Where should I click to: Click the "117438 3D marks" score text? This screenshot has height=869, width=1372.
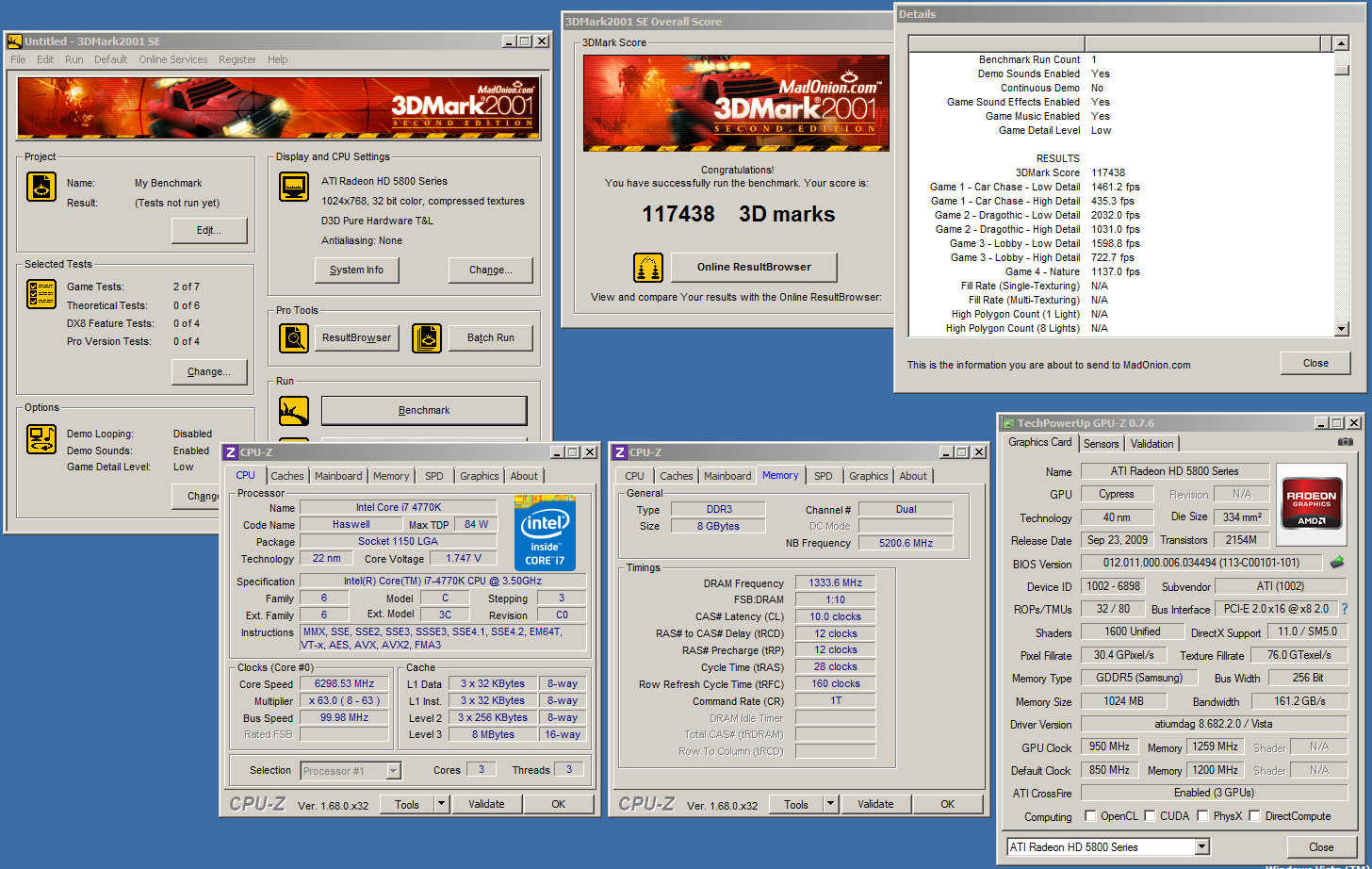pyautogui.click(x=738, y=214)
